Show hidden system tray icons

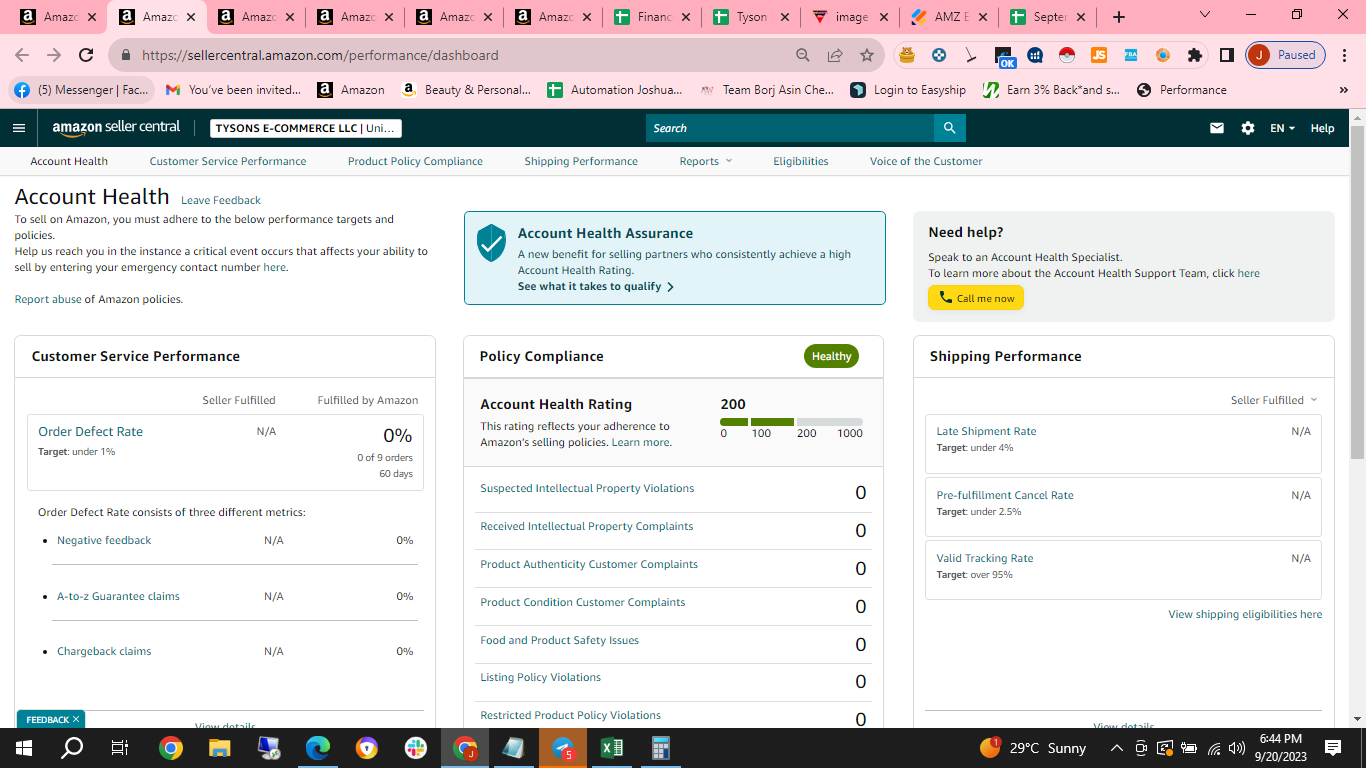tap(1116, 748)
